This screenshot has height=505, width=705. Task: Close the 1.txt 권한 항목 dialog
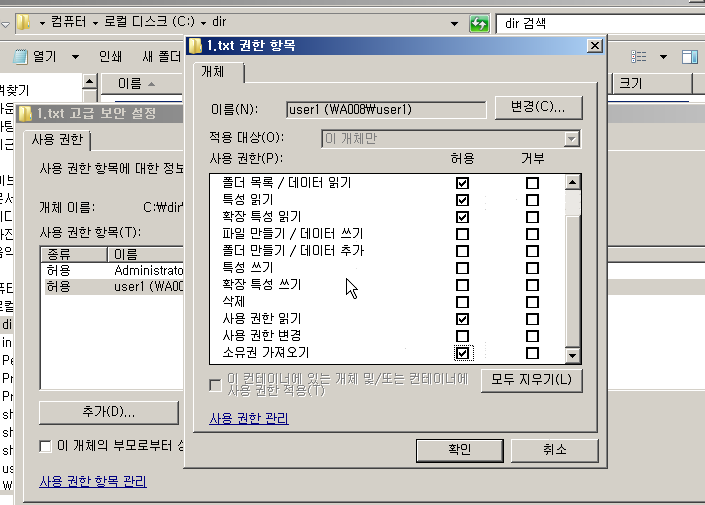tap(595, 45)
